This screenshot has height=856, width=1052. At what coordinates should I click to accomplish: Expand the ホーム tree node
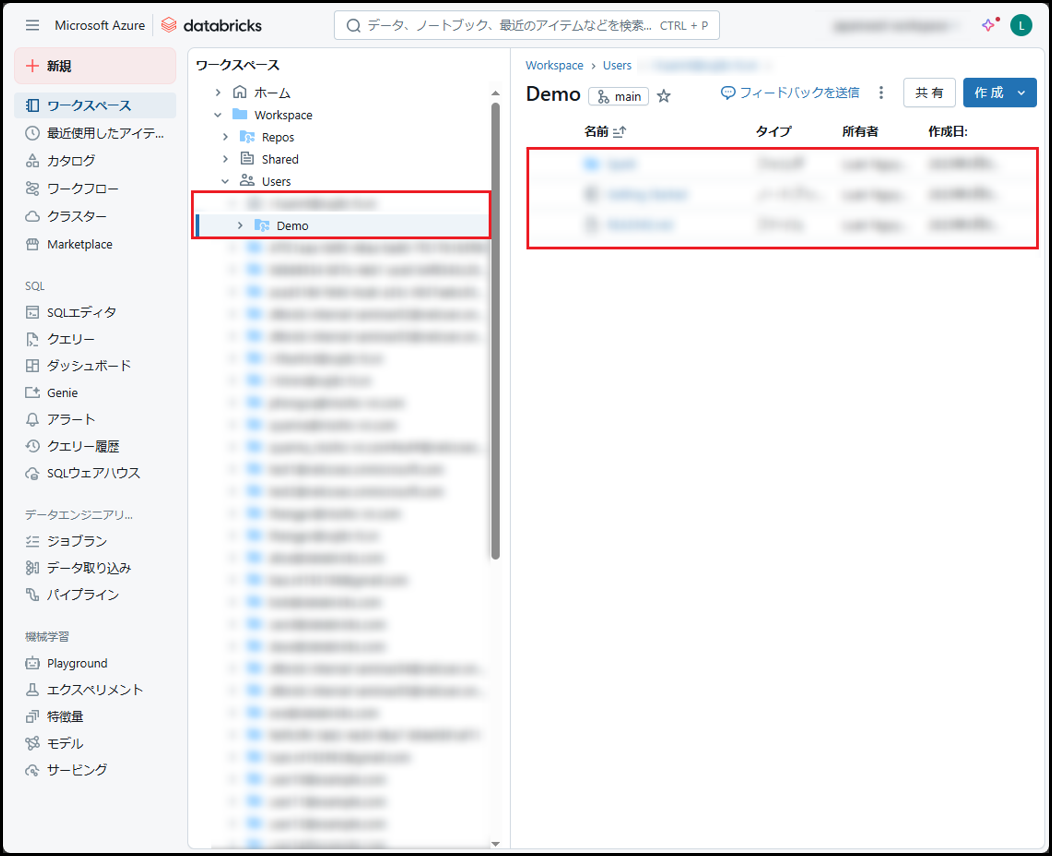tap(218, 93)
